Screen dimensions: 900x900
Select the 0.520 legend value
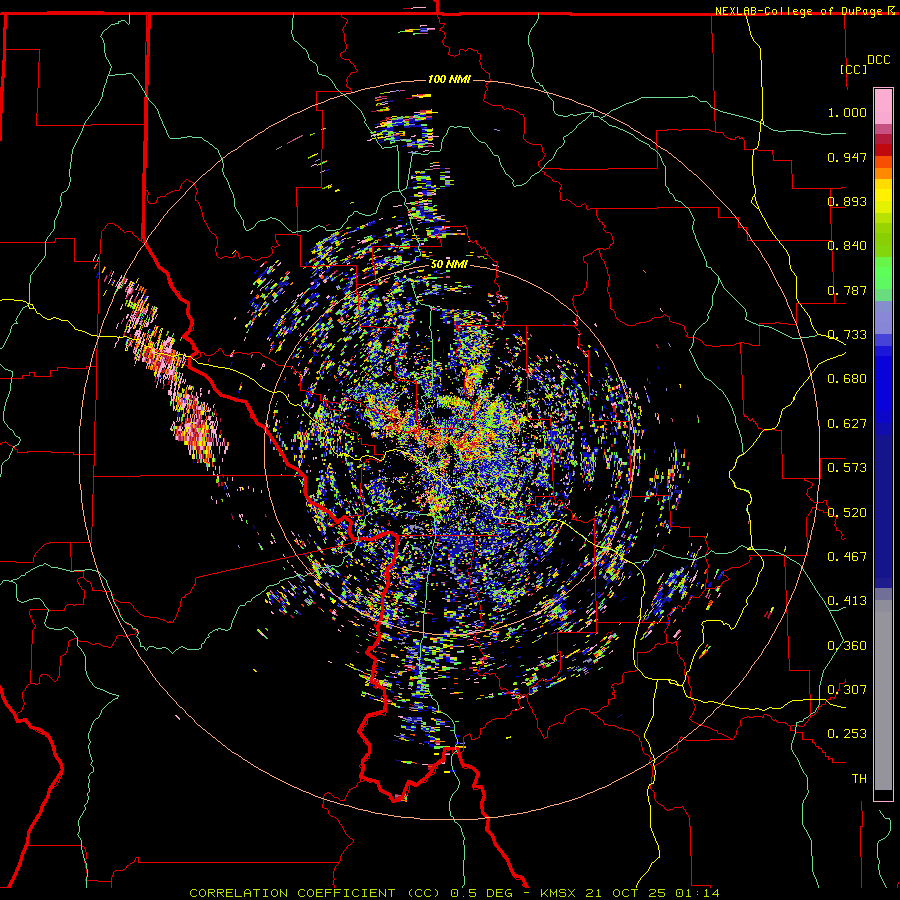point(847,513)
